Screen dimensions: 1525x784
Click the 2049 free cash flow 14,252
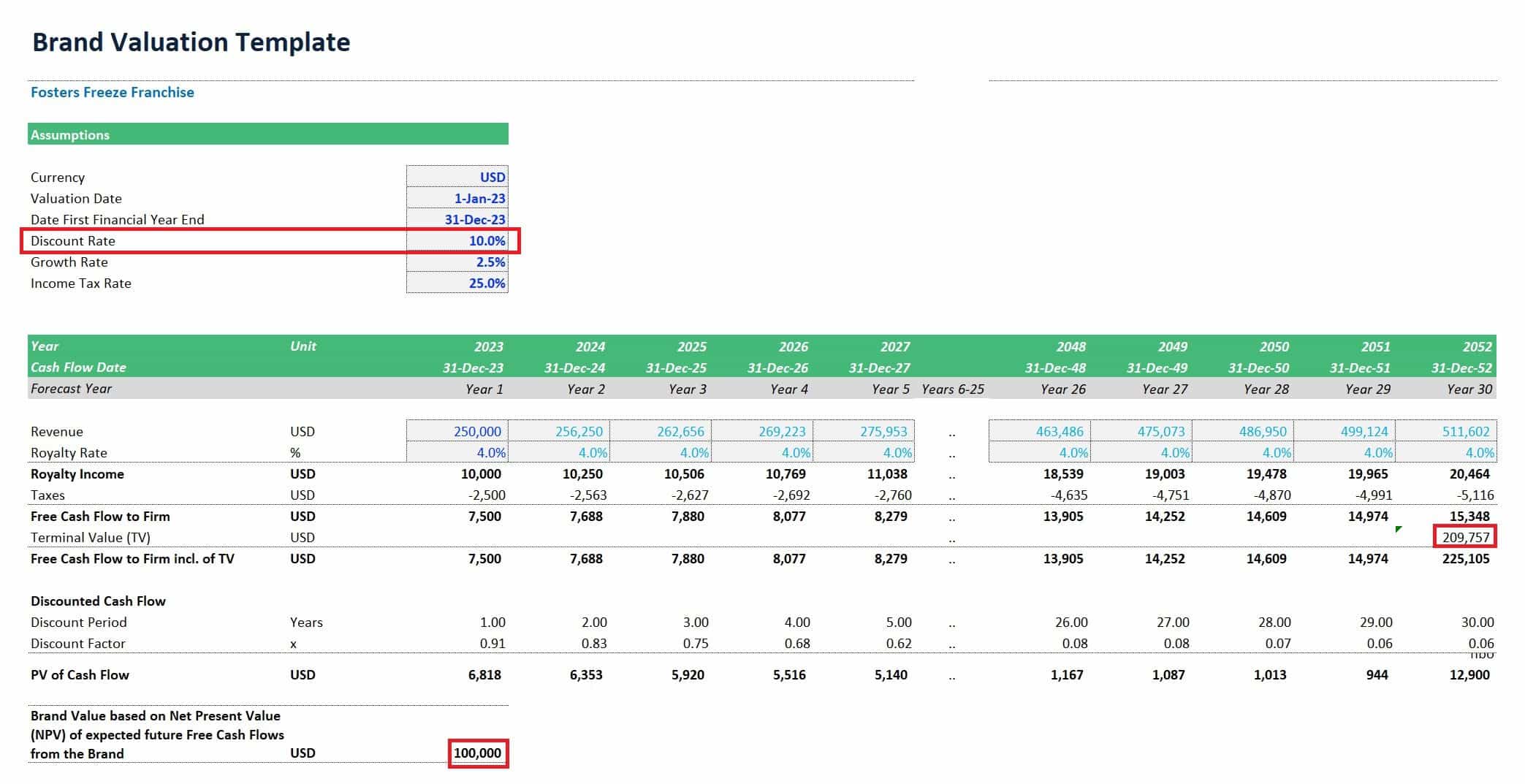click(x=1165, y=516)
